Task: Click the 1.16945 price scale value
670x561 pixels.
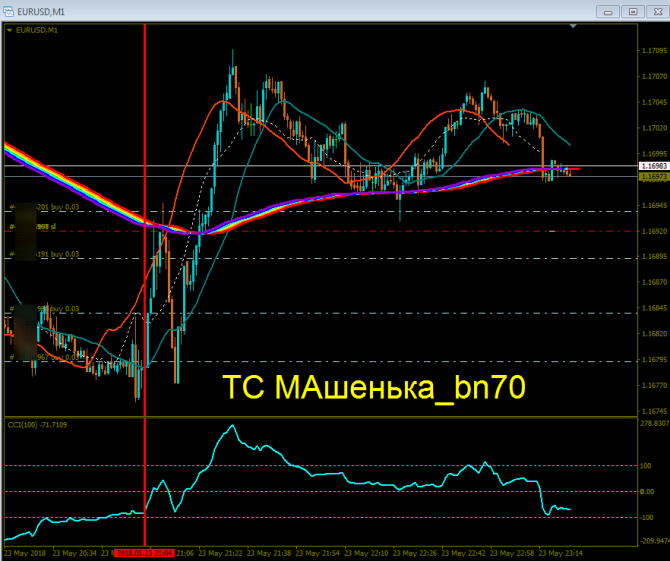Action: pos(655,206)
